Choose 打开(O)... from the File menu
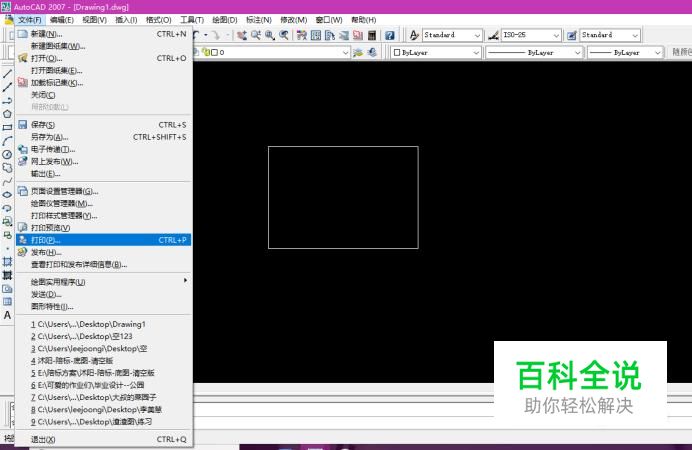Image resolution: width=692 pixels, height=450 pixels. 104,58
